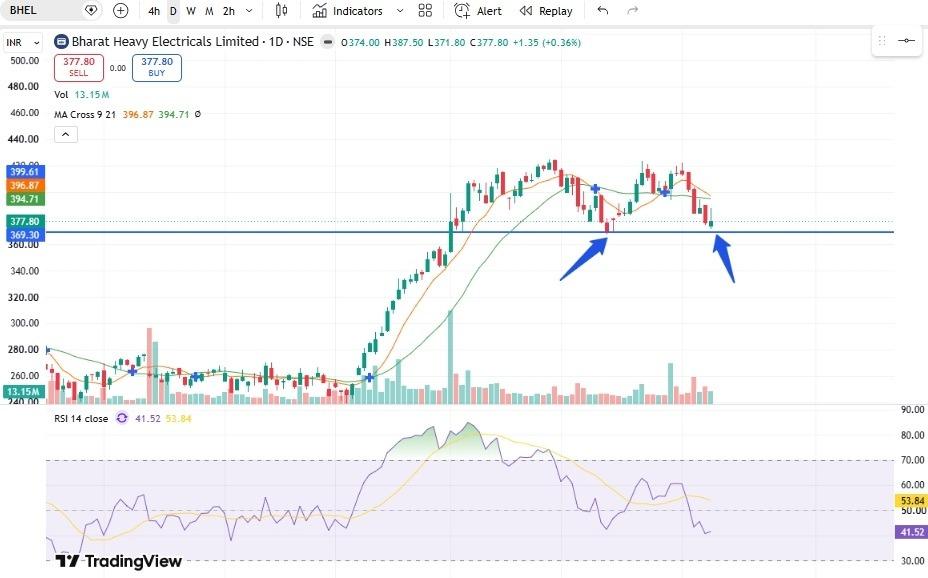
Task: Click the market status dash icon near NSE
Action: tap(327, 42)
